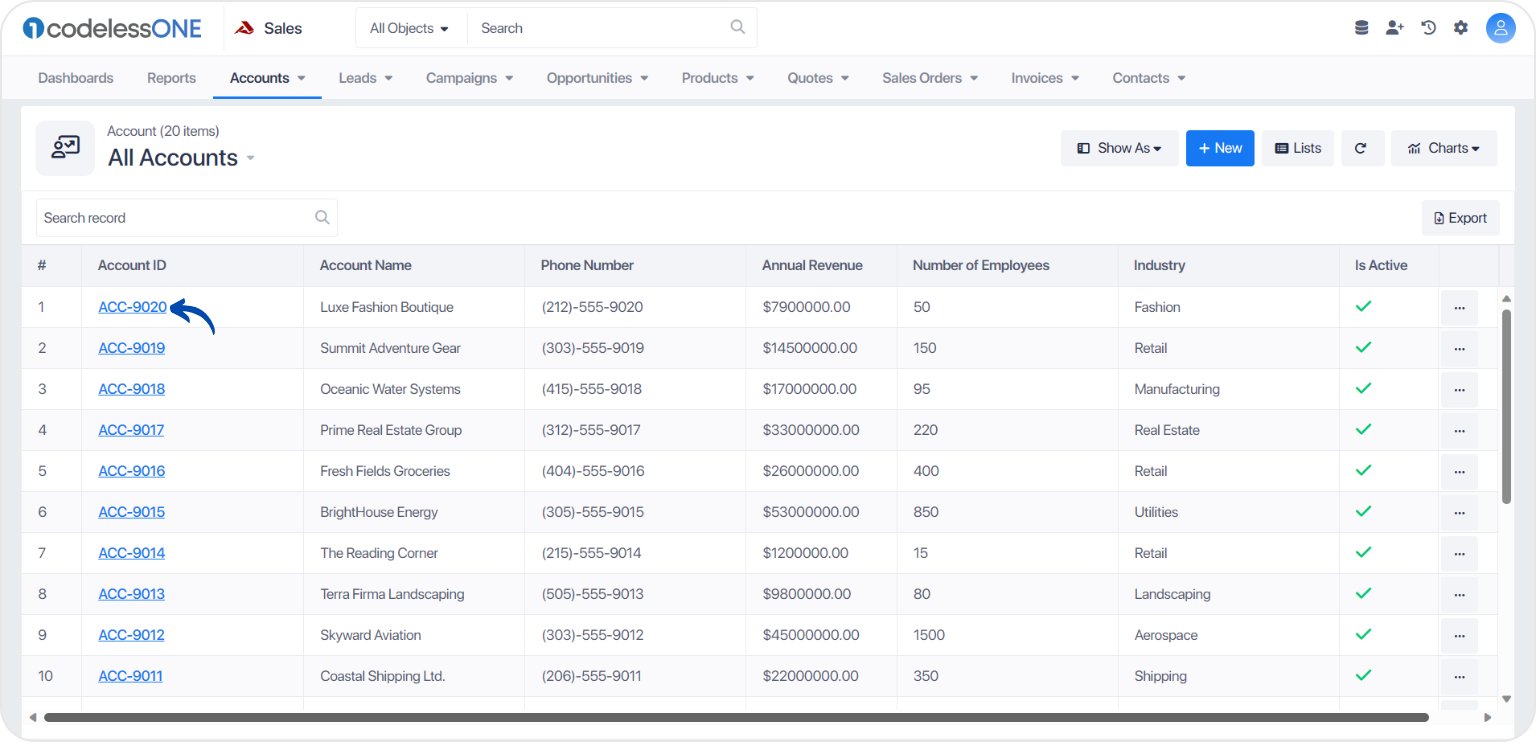Click the Search record input field
1536x742 pixels.
coord(187,218)
